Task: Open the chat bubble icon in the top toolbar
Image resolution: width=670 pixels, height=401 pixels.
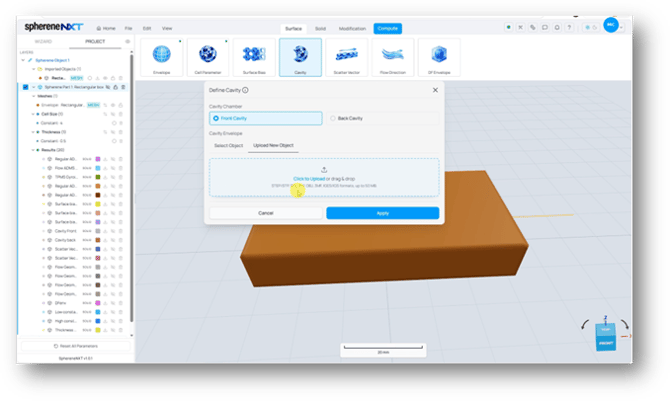Action: [x=545, y=27]
